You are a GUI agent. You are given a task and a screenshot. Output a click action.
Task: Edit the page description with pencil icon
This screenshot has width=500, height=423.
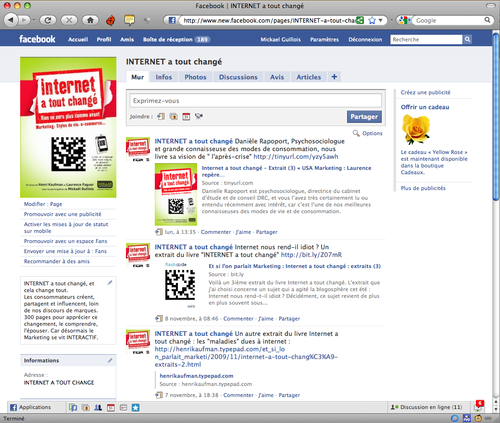(x=110, y=283)
